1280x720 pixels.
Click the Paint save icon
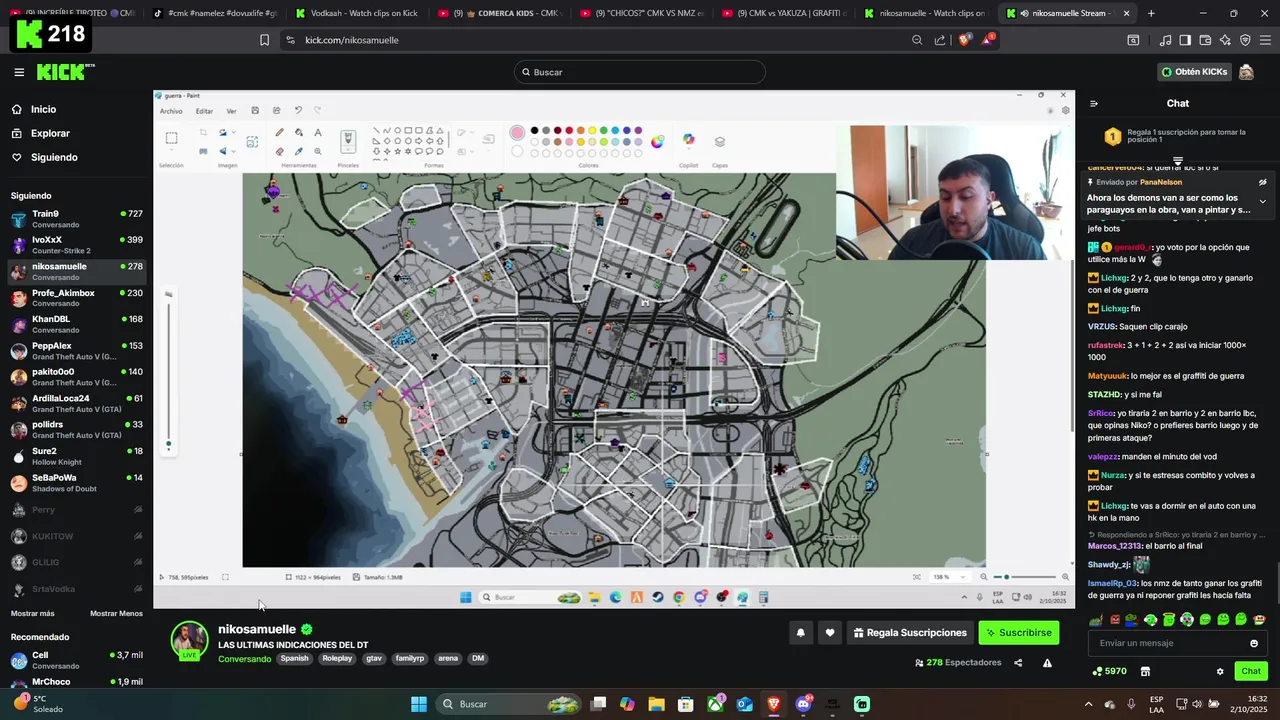(x=255, y=110)
